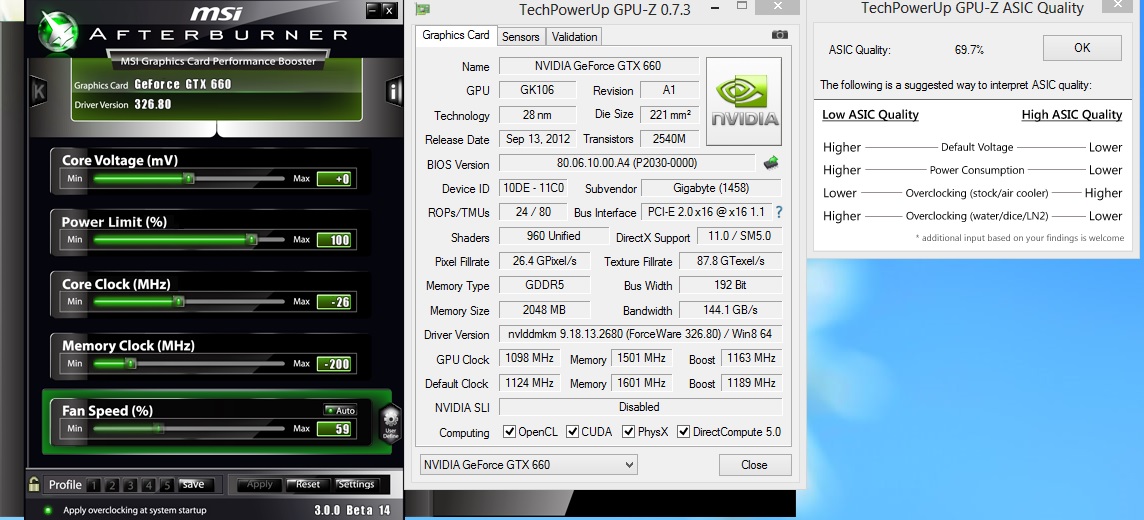
Task: Open Afterburner Settings
Action: tap(357, 484)
